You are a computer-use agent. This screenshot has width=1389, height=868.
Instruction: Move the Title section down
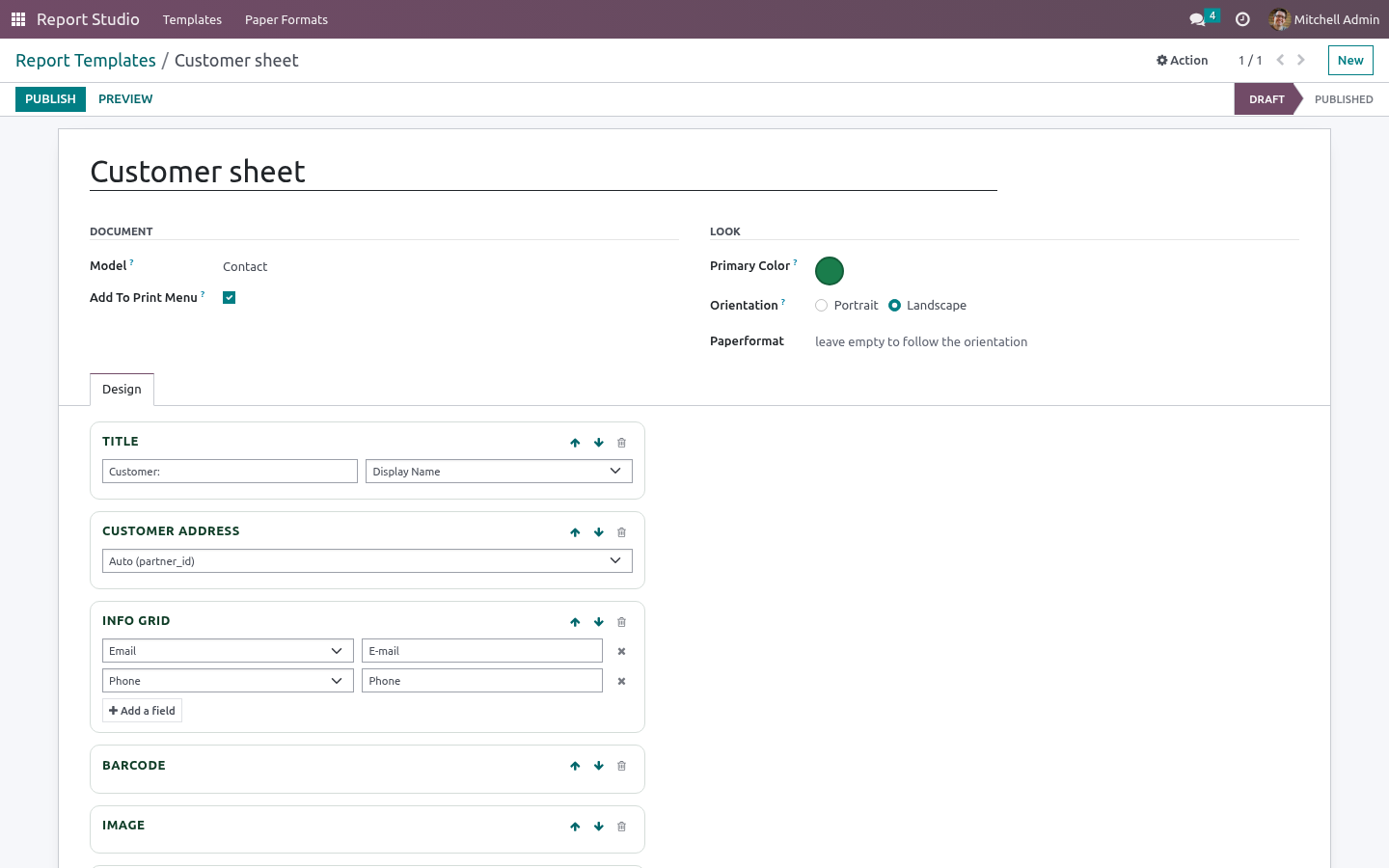tap(599, 443)
